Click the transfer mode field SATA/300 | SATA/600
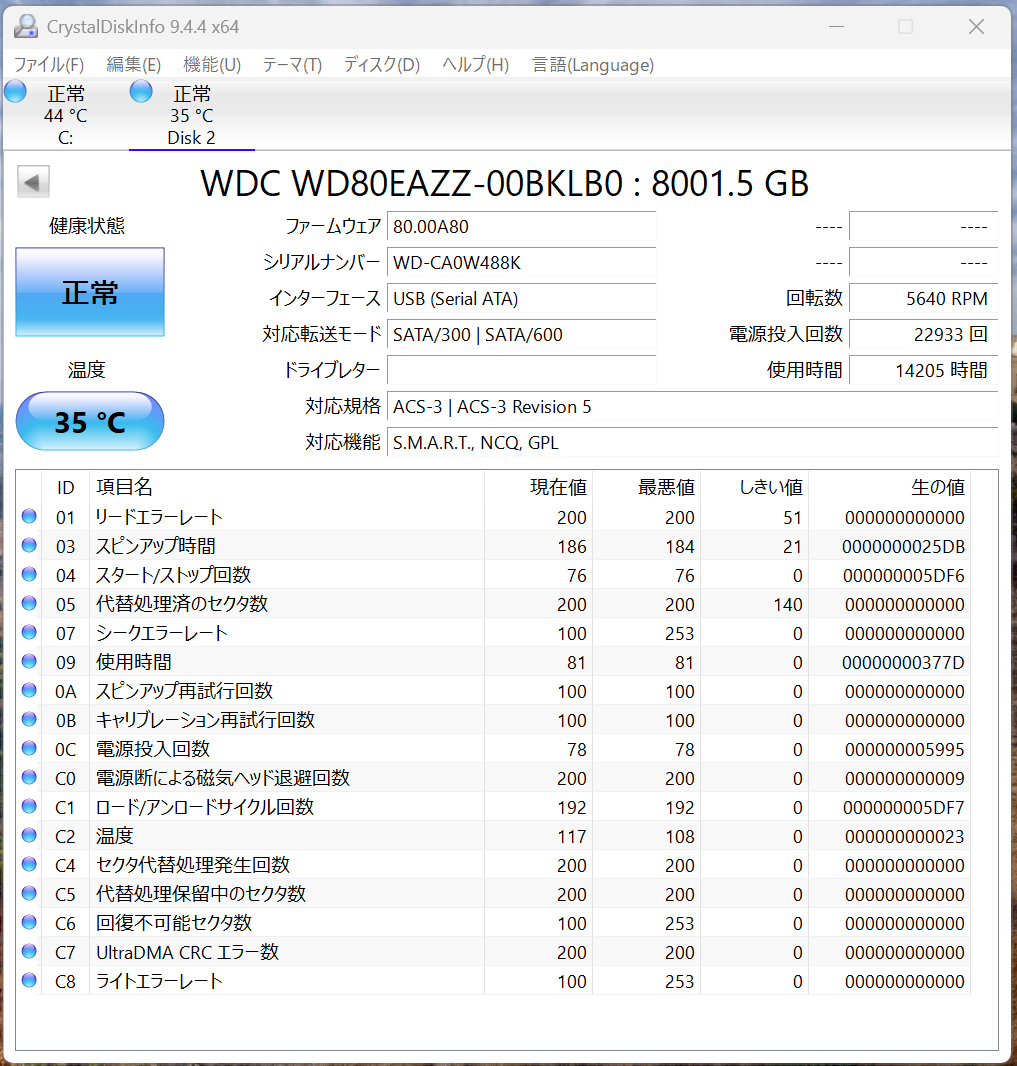Image resolution: width=1017 pixels, height=1066 pixels. [521, 334]
